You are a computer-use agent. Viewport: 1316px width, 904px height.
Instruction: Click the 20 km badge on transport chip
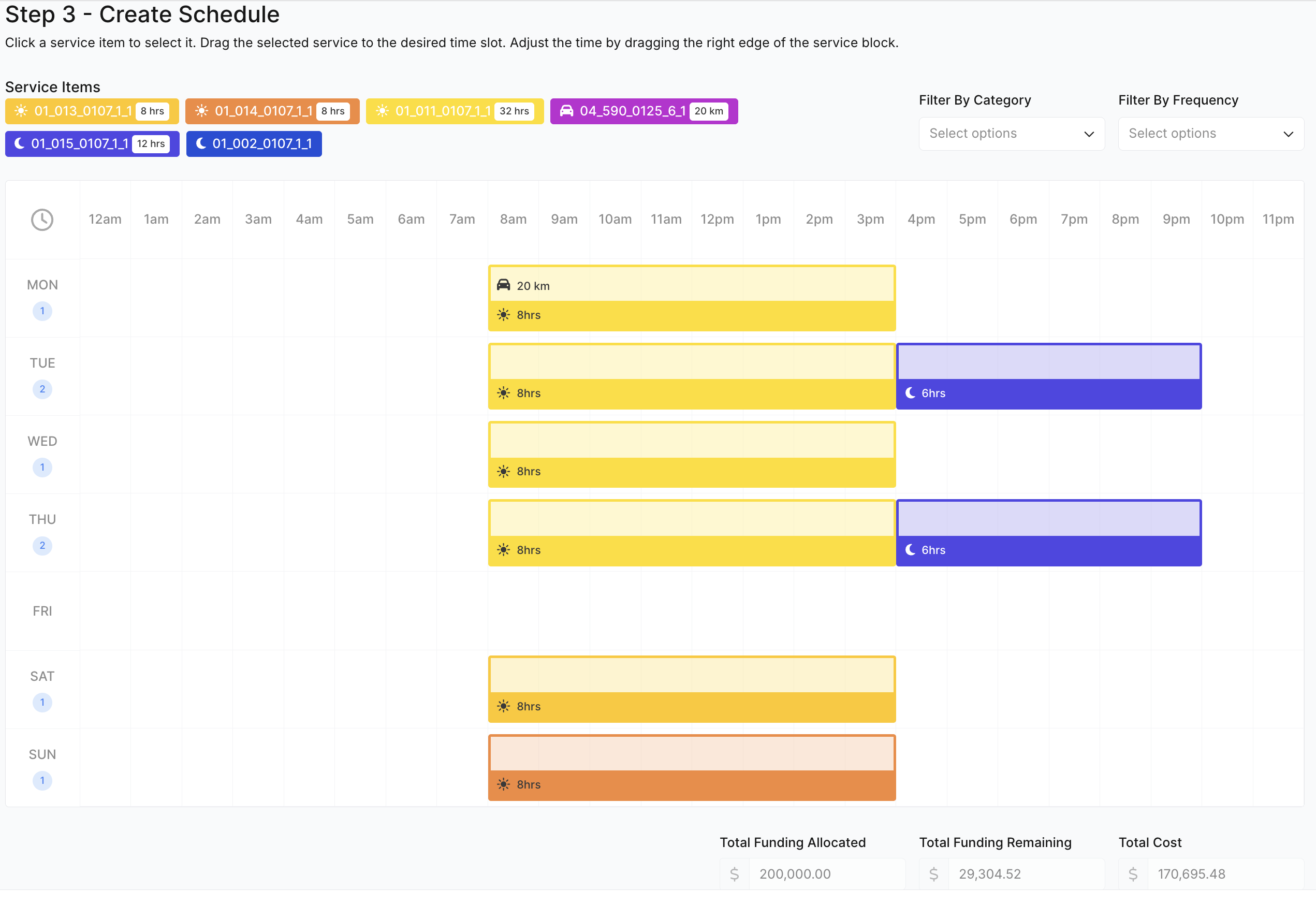click(709, 111)
